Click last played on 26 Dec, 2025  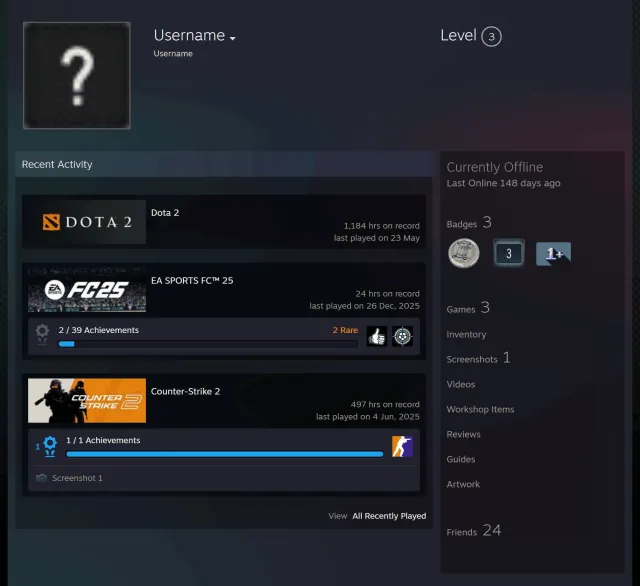(x=364, y=306)
